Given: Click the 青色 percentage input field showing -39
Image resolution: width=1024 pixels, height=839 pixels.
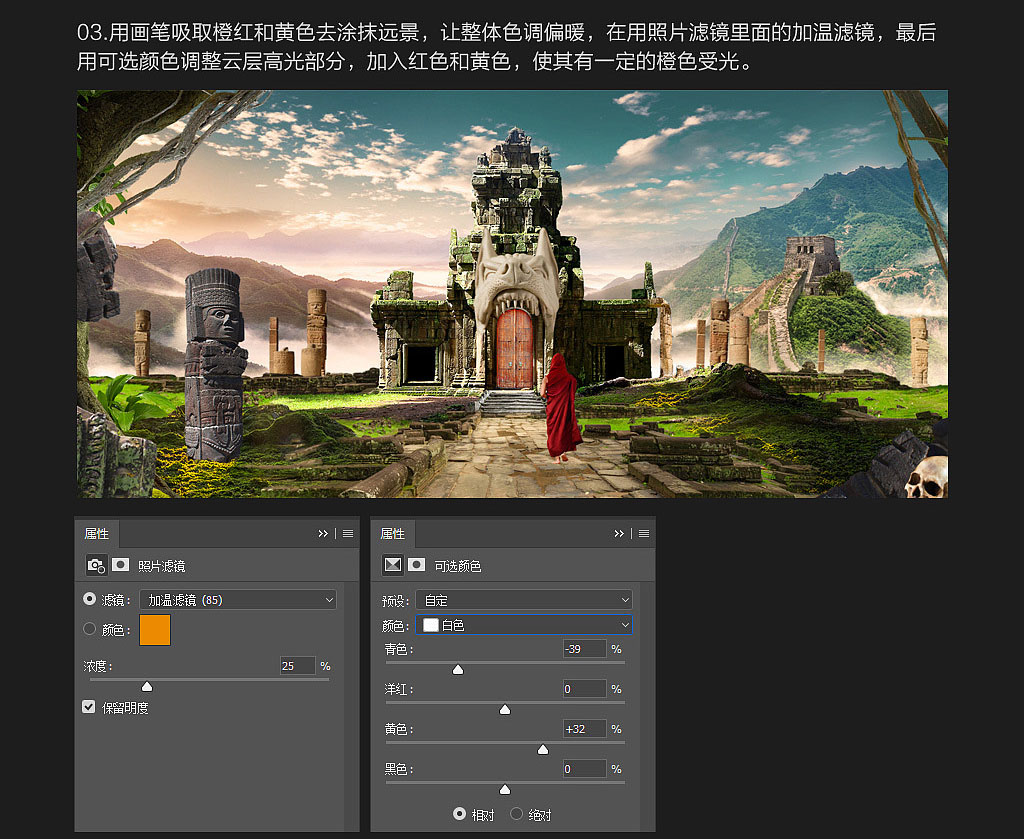Looking at the screenshot, I should tap(584, 649).
